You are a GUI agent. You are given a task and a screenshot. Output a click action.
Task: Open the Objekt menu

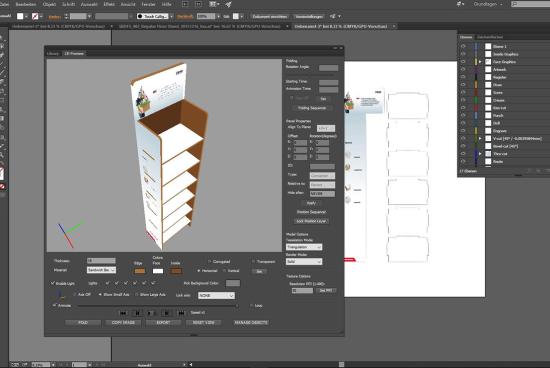49,4
